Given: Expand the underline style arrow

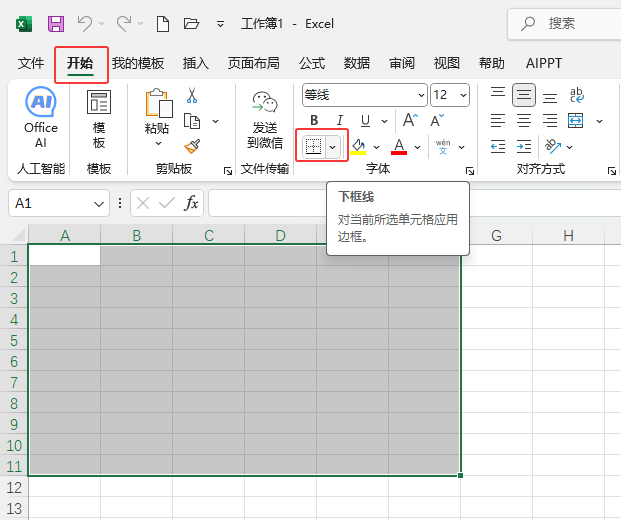Looking at the screenshot, I should [x=384, y=121].
